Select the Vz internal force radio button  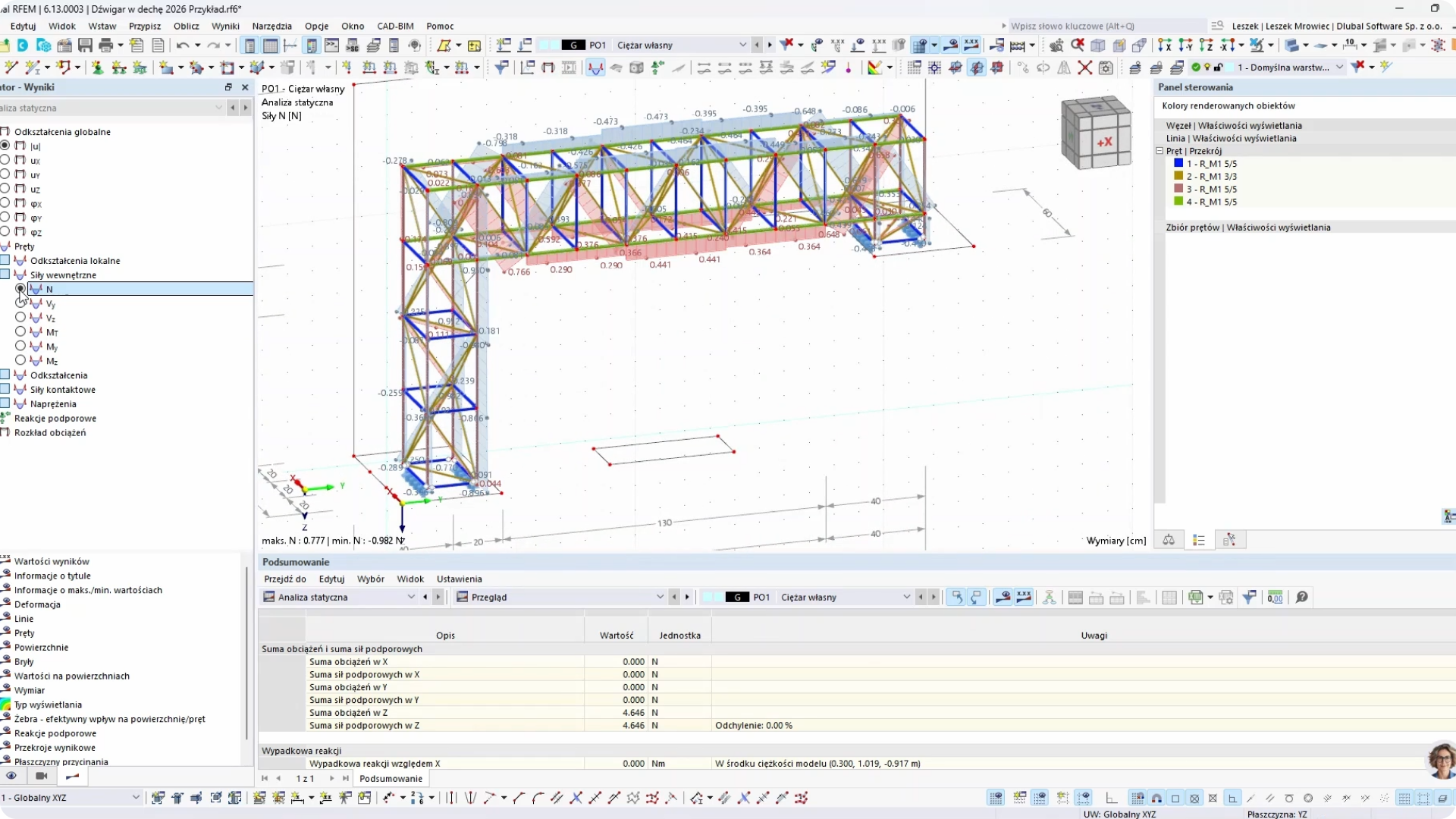click(20, 318)
